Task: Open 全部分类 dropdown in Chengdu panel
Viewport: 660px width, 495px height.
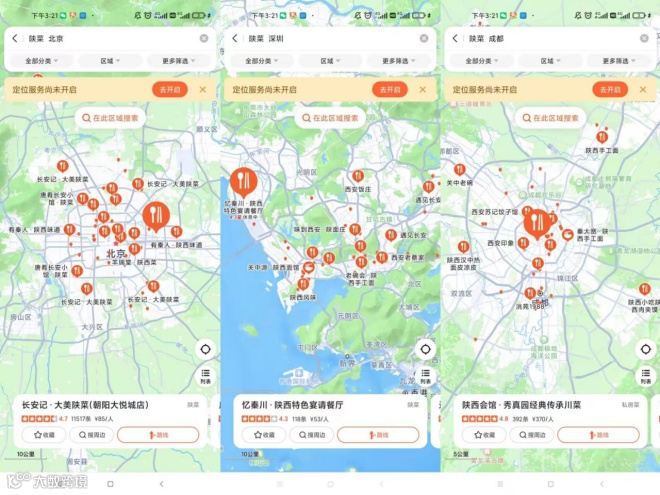Action: click(x=482, y=61)
